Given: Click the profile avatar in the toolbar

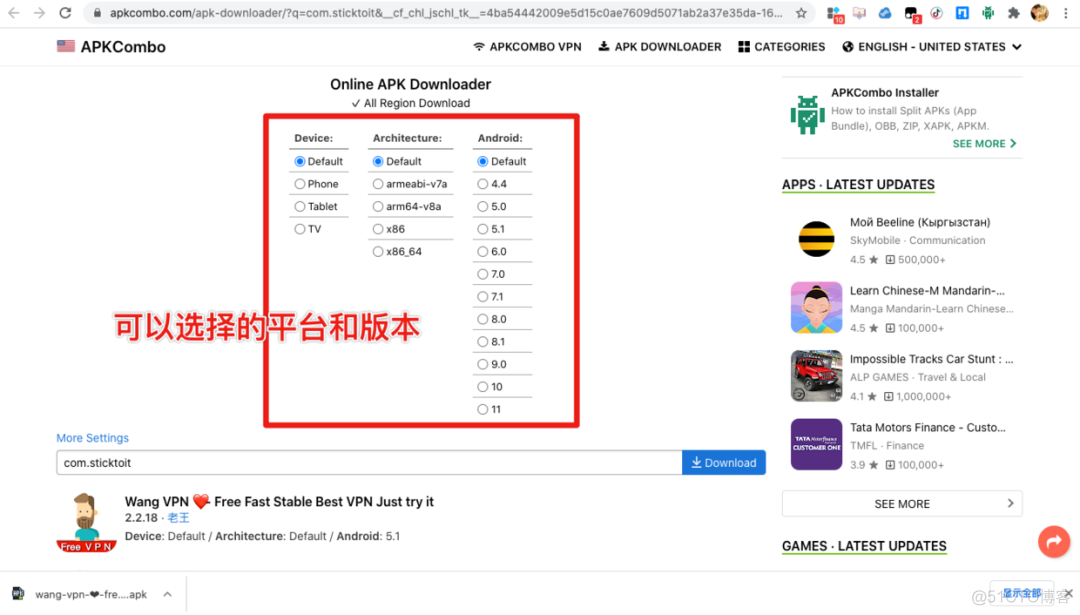Looking at the screenshot, I should 1039,12.
